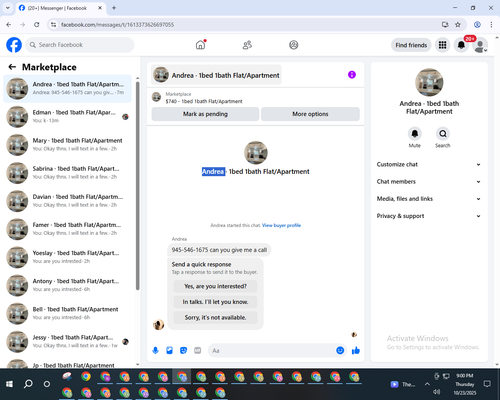
Task: Send quick response Yes, are you interested?
Action: pyautogui.click(x=215, y=286)
